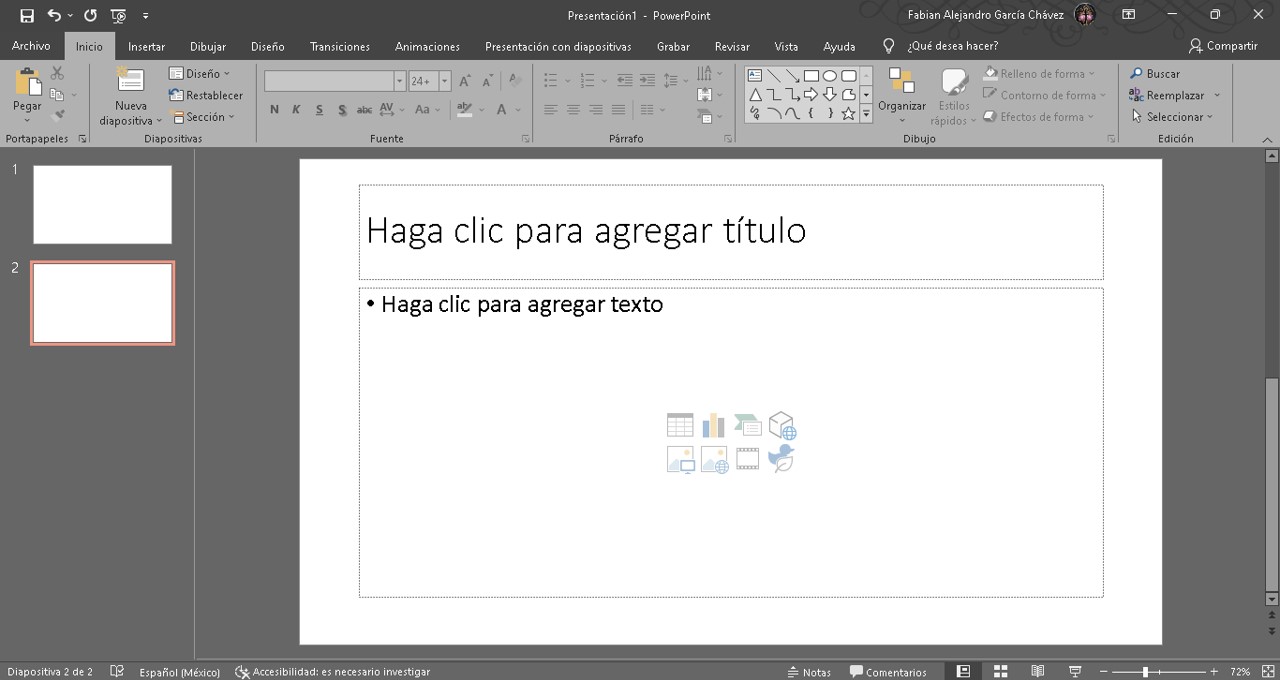Click the save icon in title bar
This screenshot has width=1280, height=680.
coord(27,16)
